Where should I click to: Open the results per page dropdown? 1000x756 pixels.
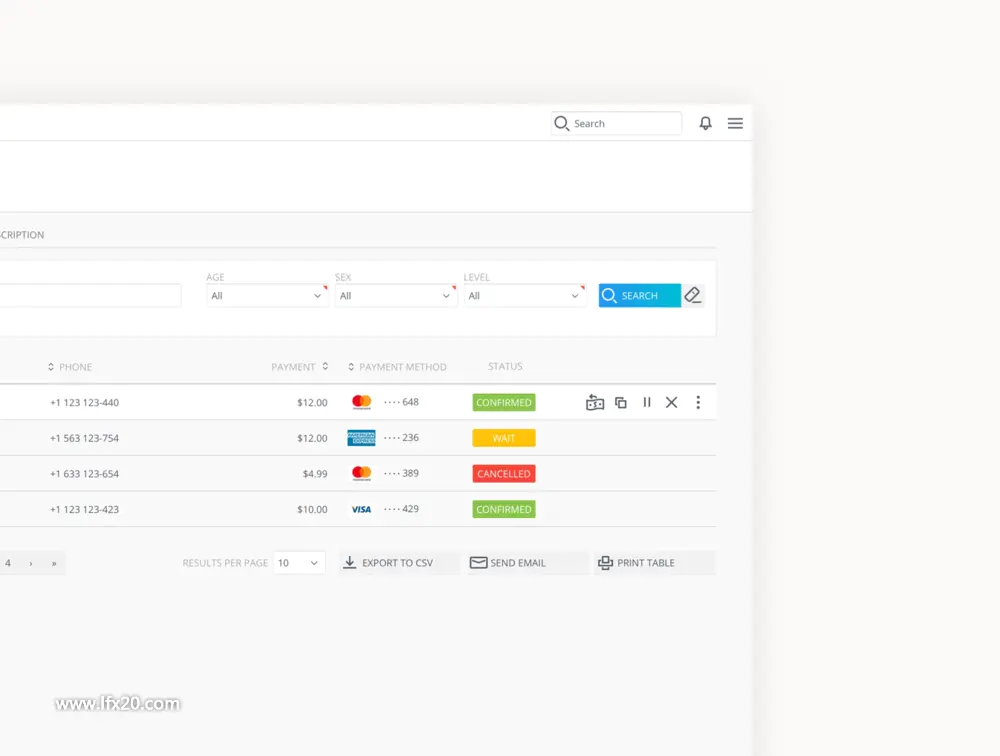click(x=299, y=563)
